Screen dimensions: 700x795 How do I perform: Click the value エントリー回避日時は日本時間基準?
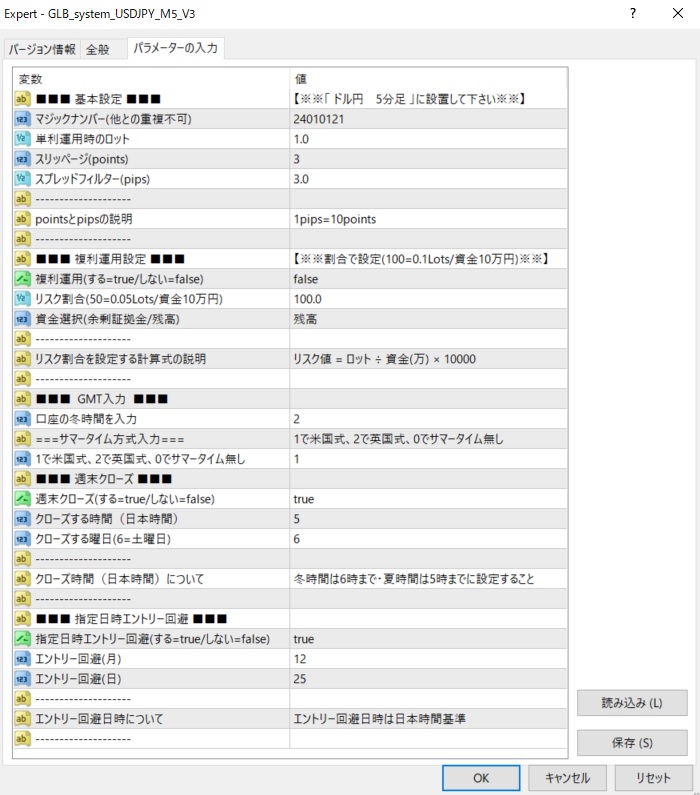tap(379, 719)
